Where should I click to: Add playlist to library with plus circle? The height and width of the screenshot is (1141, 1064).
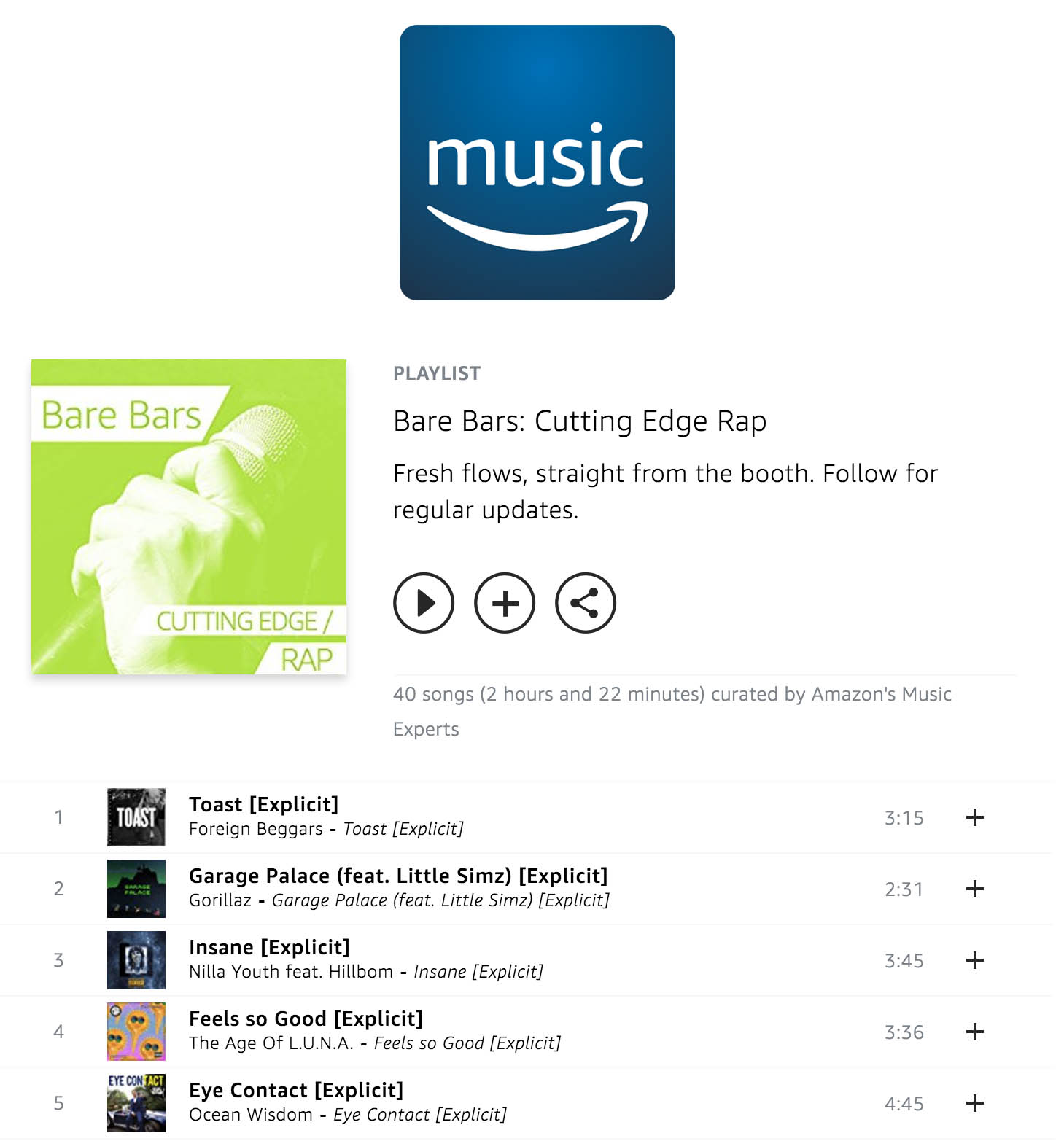[505, 603]
